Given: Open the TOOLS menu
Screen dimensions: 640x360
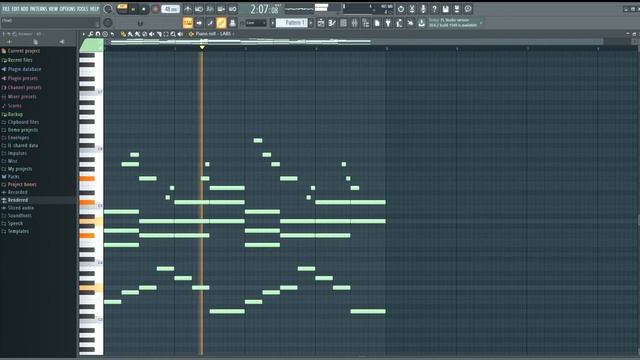Looking at the screenshot, I should (83, 9).
